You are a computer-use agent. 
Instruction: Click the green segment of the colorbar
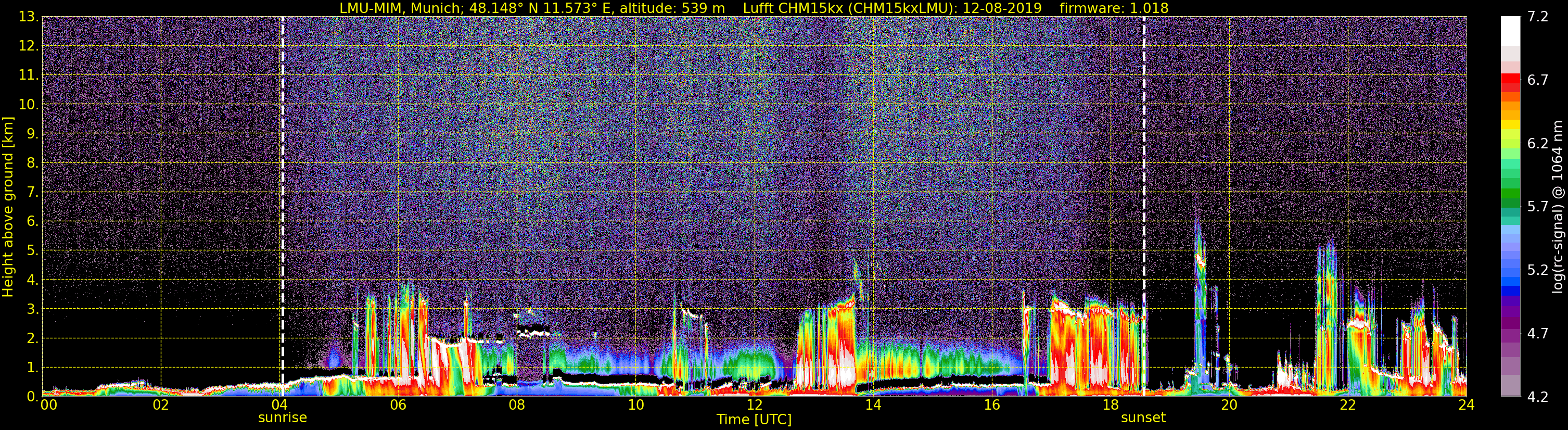click(x=1511, y=194)
